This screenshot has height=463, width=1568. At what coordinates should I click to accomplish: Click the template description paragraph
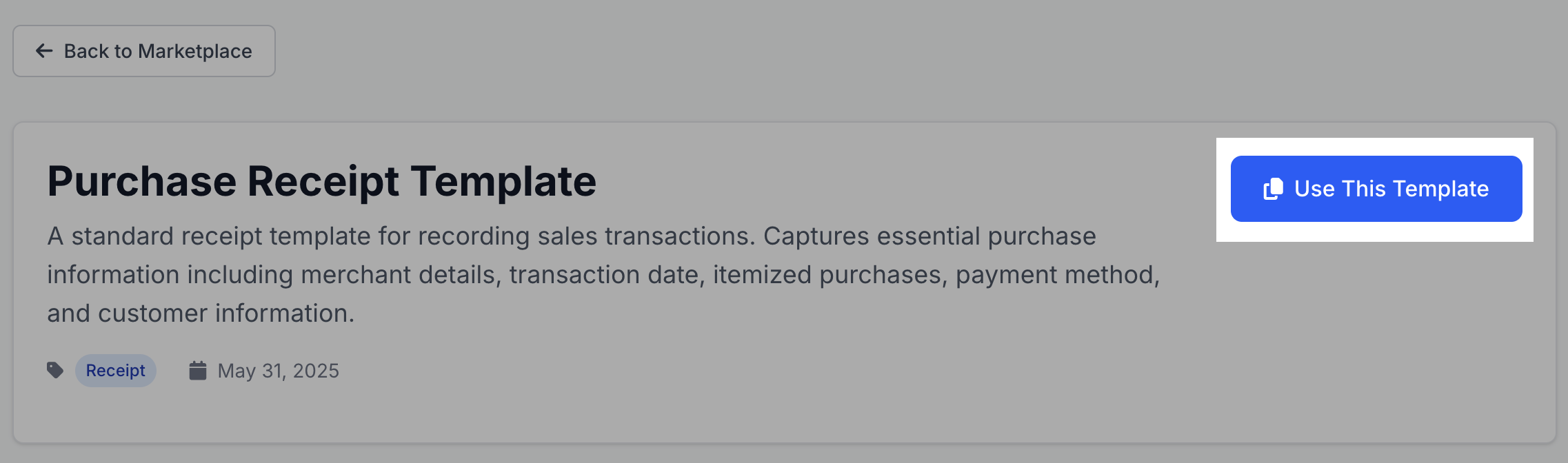[x=604, y=274]
